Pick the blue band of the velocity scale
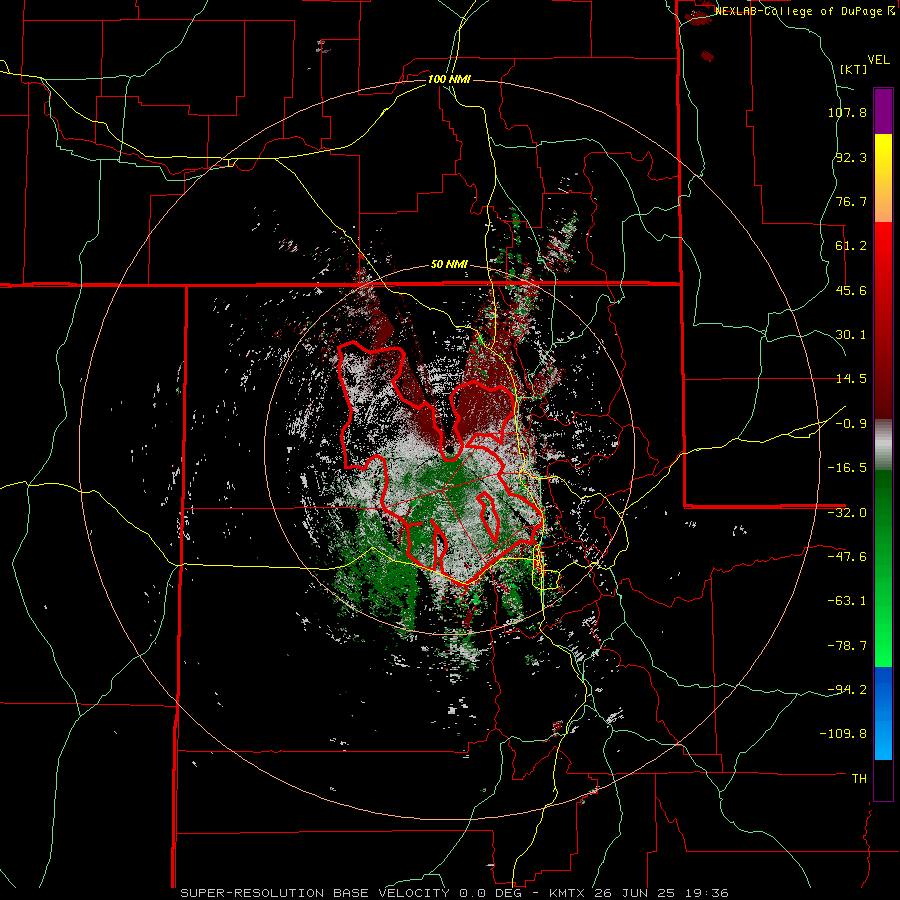The height and width of the screenshot is (900, 900). click(883, 713)
